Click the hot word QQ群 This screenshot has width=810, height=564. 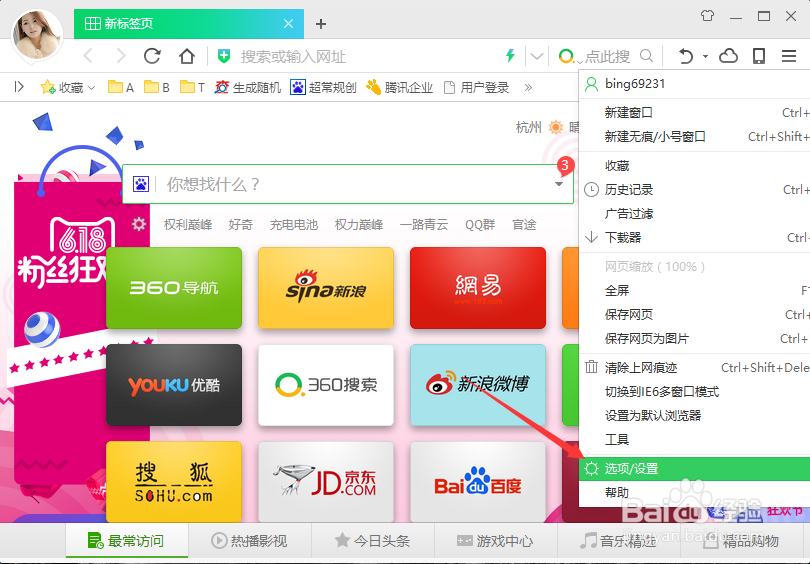pos(480,225)
